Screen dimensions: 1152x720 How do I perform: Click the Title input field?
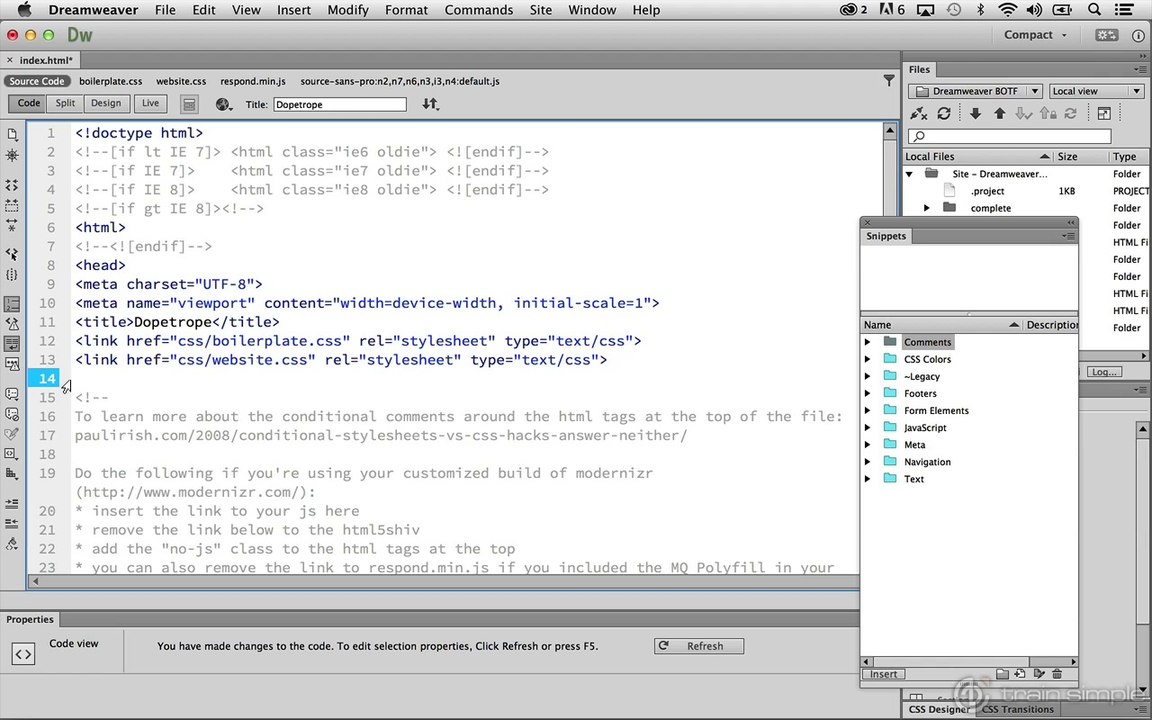click(339, 104)
